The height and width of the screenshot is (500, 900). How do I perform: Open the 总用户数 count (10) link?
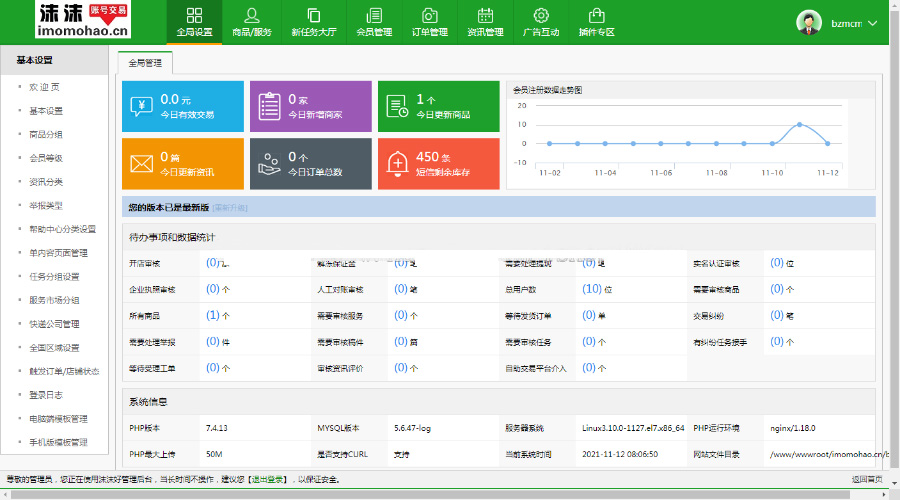591,289
